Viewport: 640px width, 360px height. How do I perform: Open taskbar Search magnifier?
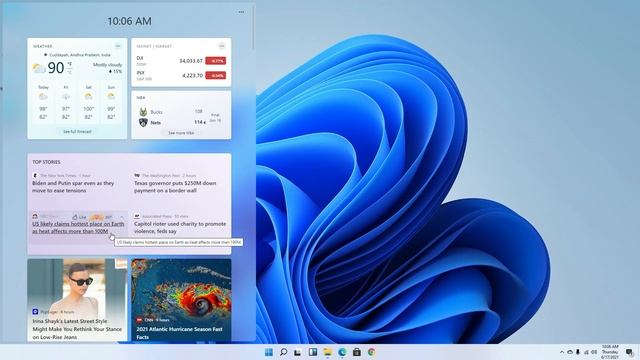click(x=283, y=352)
